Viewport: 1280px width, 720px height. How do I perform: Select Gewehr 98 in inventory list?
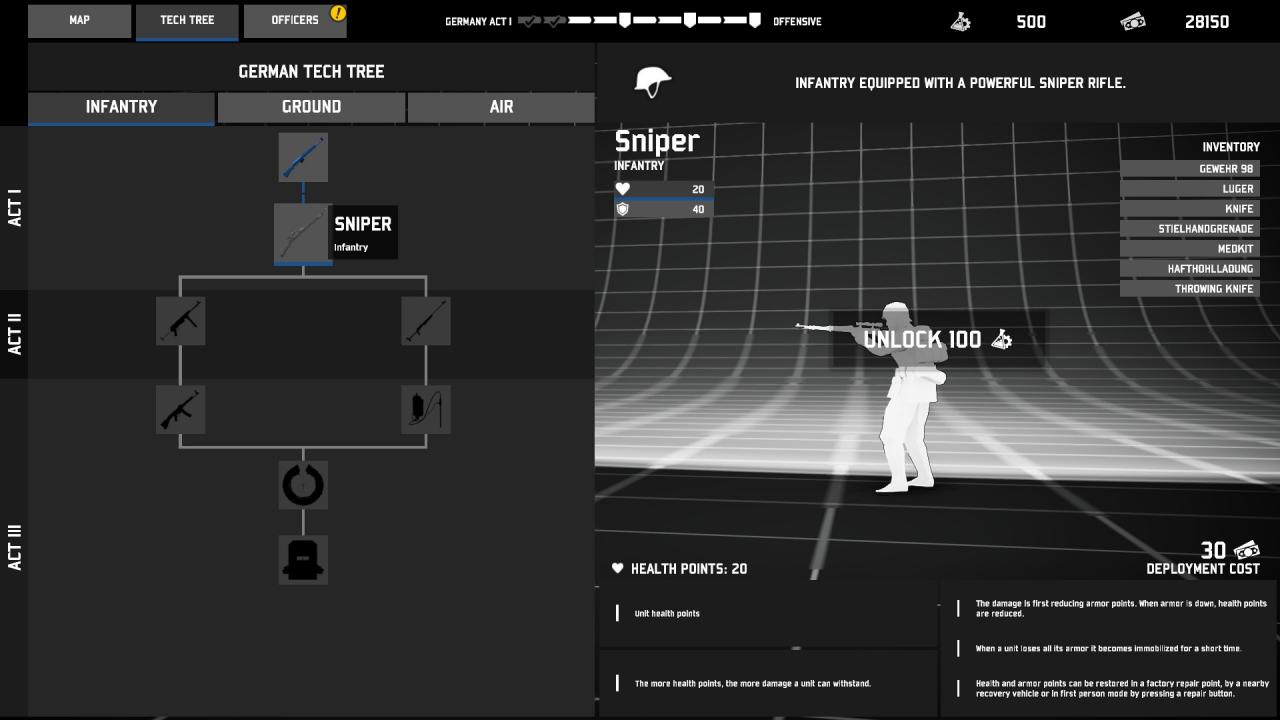pos(1190,169)
